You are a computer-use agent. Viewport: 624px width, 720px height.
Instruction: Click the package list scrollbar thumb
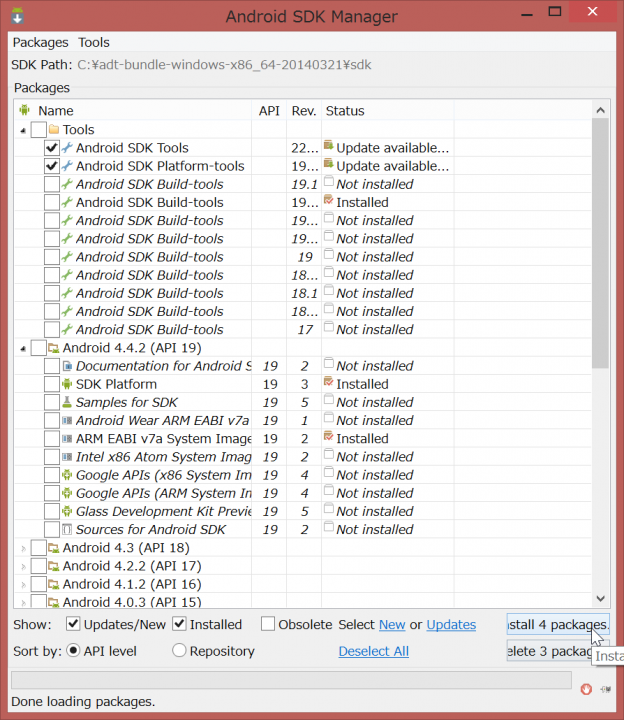tap(600, 243)
